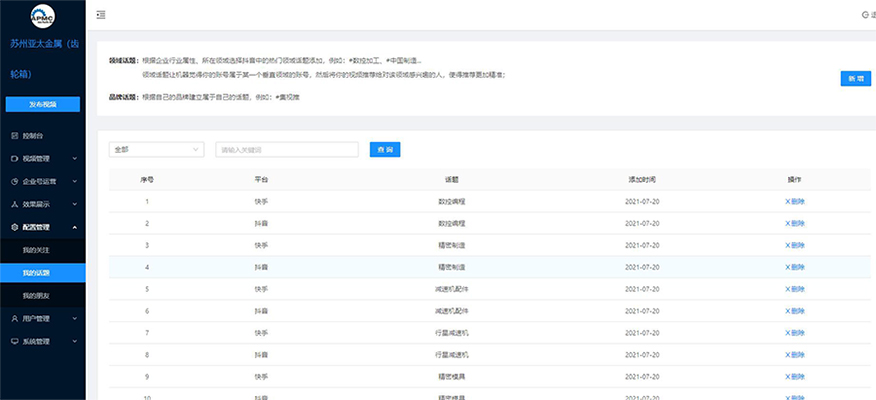
Task: Click the sidebar collapse icon in header
Action: coord(103,15)
